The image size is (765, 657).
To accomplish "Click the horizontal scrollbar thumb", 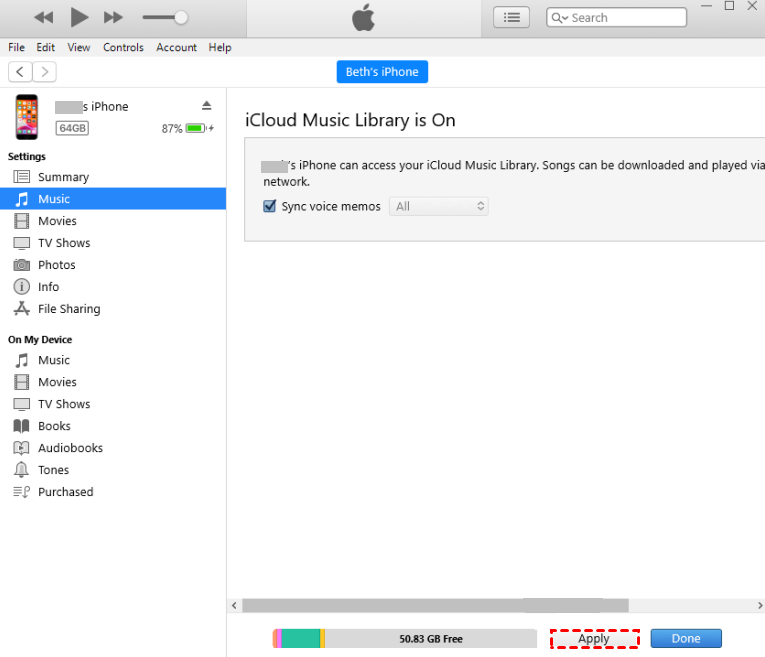I will coord(435,605).
